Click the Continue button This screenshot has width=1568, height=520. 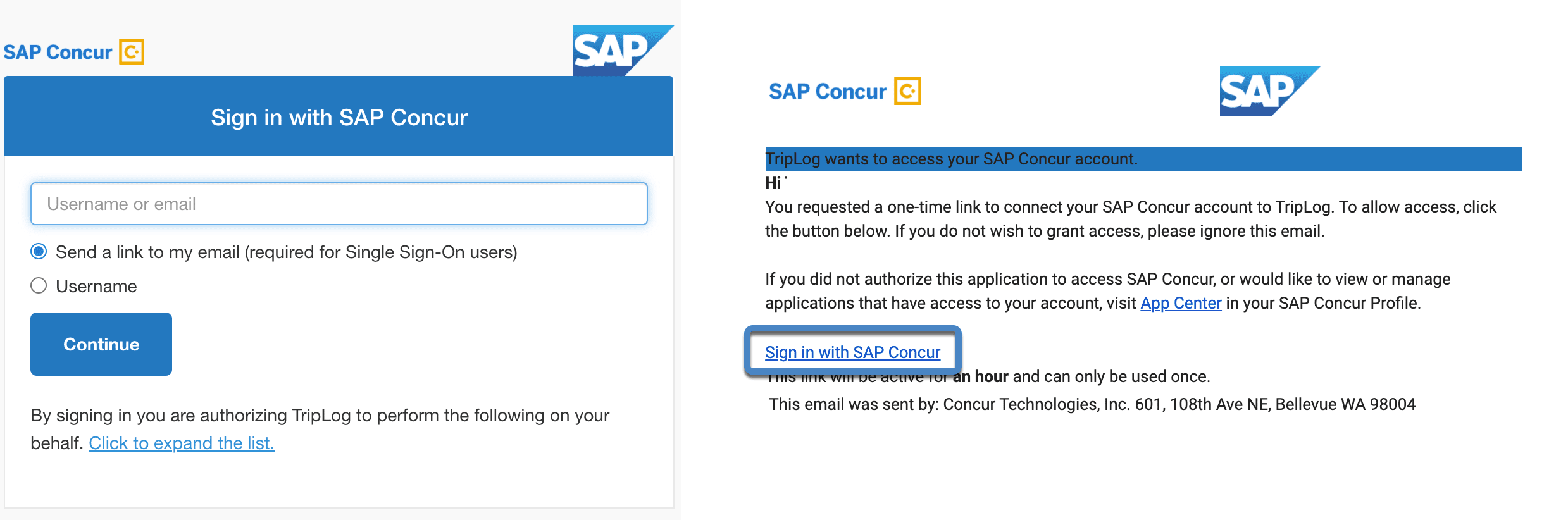click(x=101, y=344)
